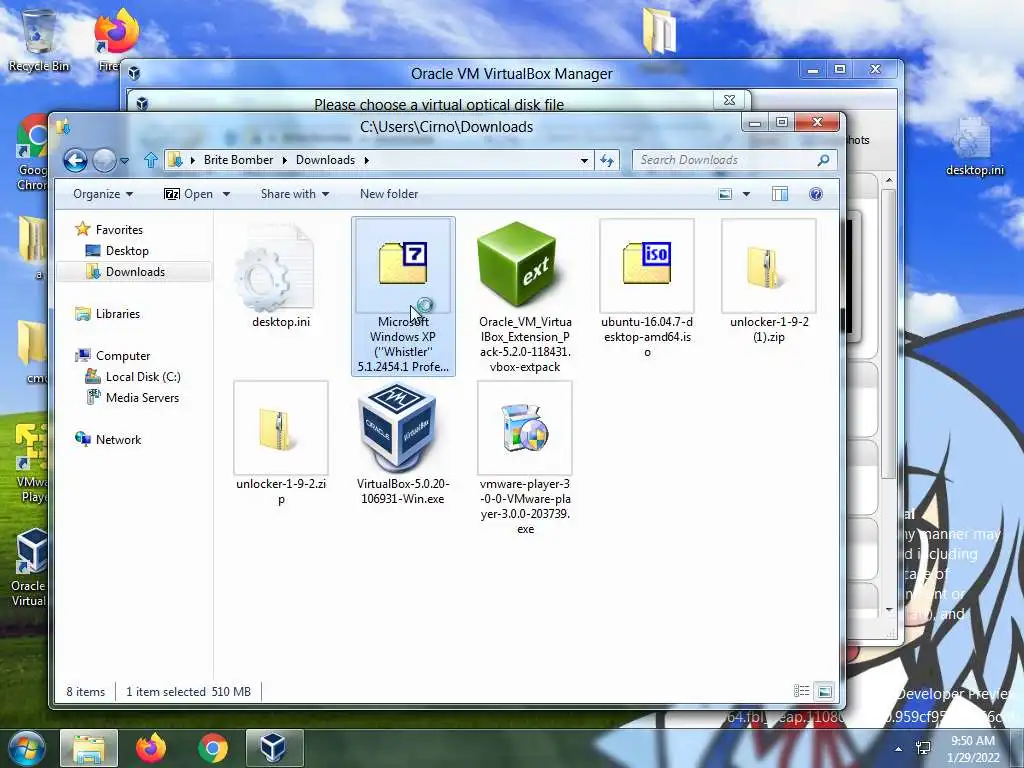
Task: Go up one folder level arrow
Action: pyautogui.click(x=151, y=160)
